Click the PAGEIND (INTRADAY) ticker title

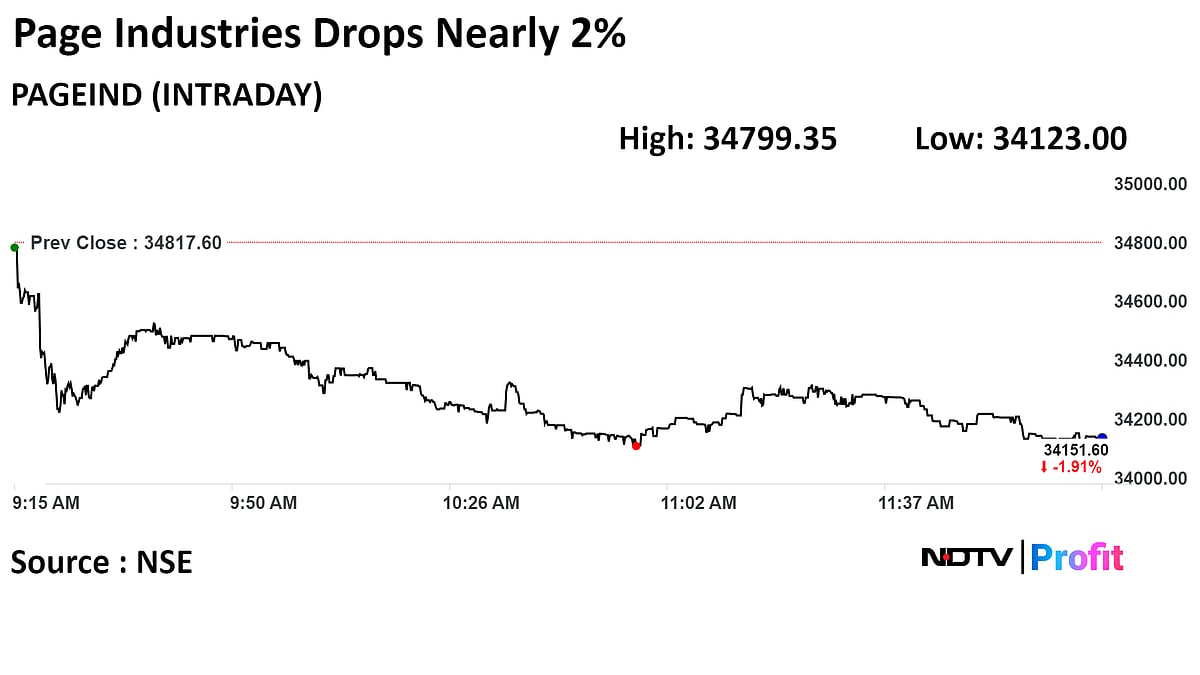click(166, 96)
